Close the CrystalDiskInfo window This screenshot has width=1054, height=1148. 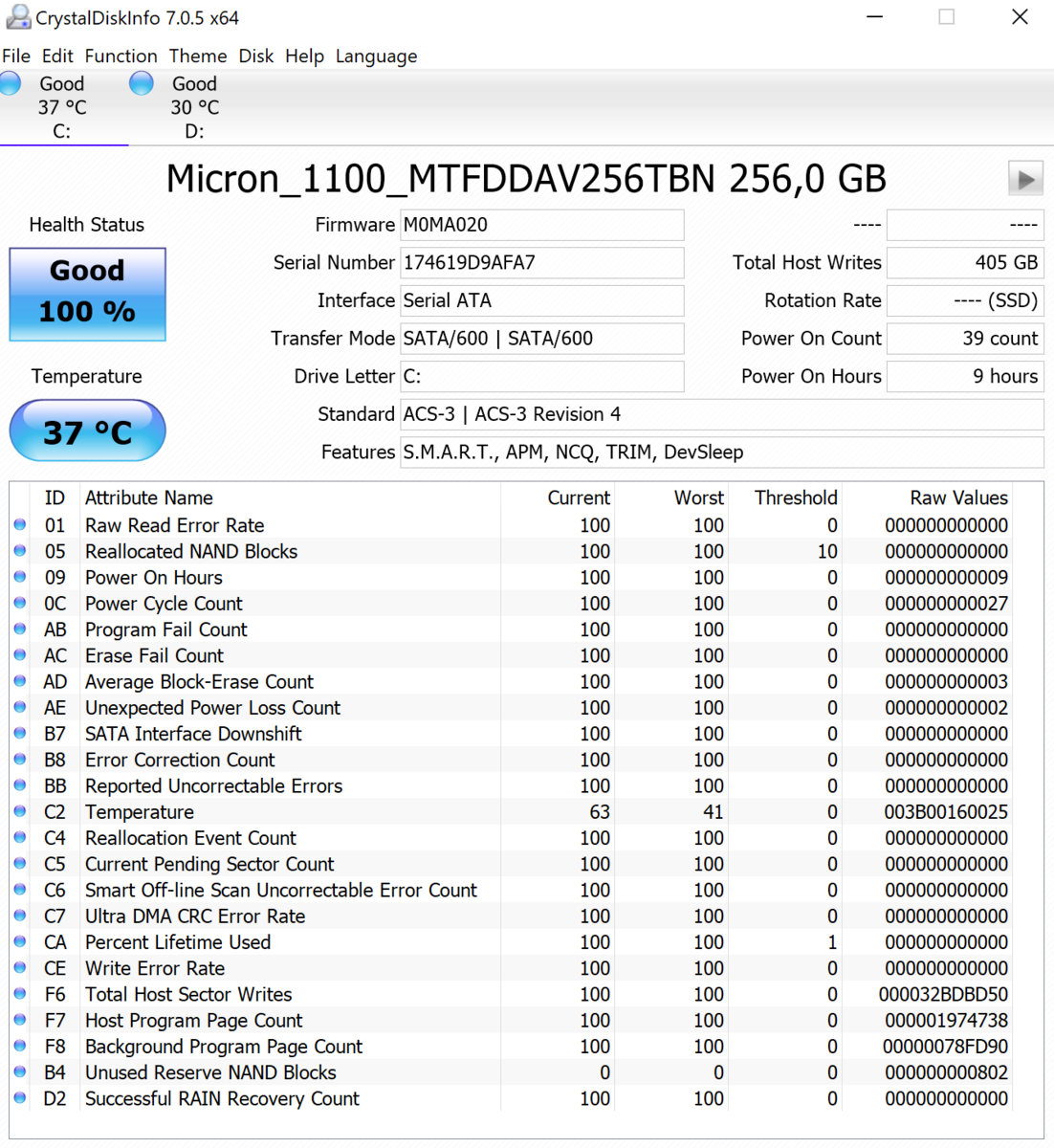[x=1020, y=17]
